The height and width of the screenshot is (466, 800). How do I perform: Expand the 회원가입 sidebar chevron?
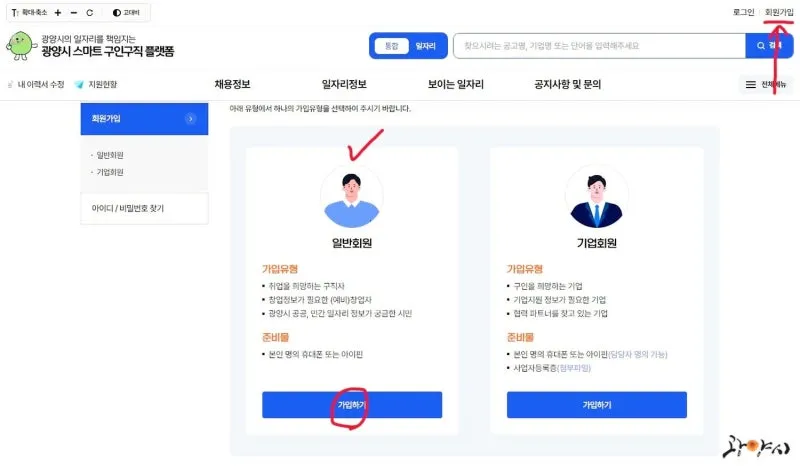click(x=191, y=119)
